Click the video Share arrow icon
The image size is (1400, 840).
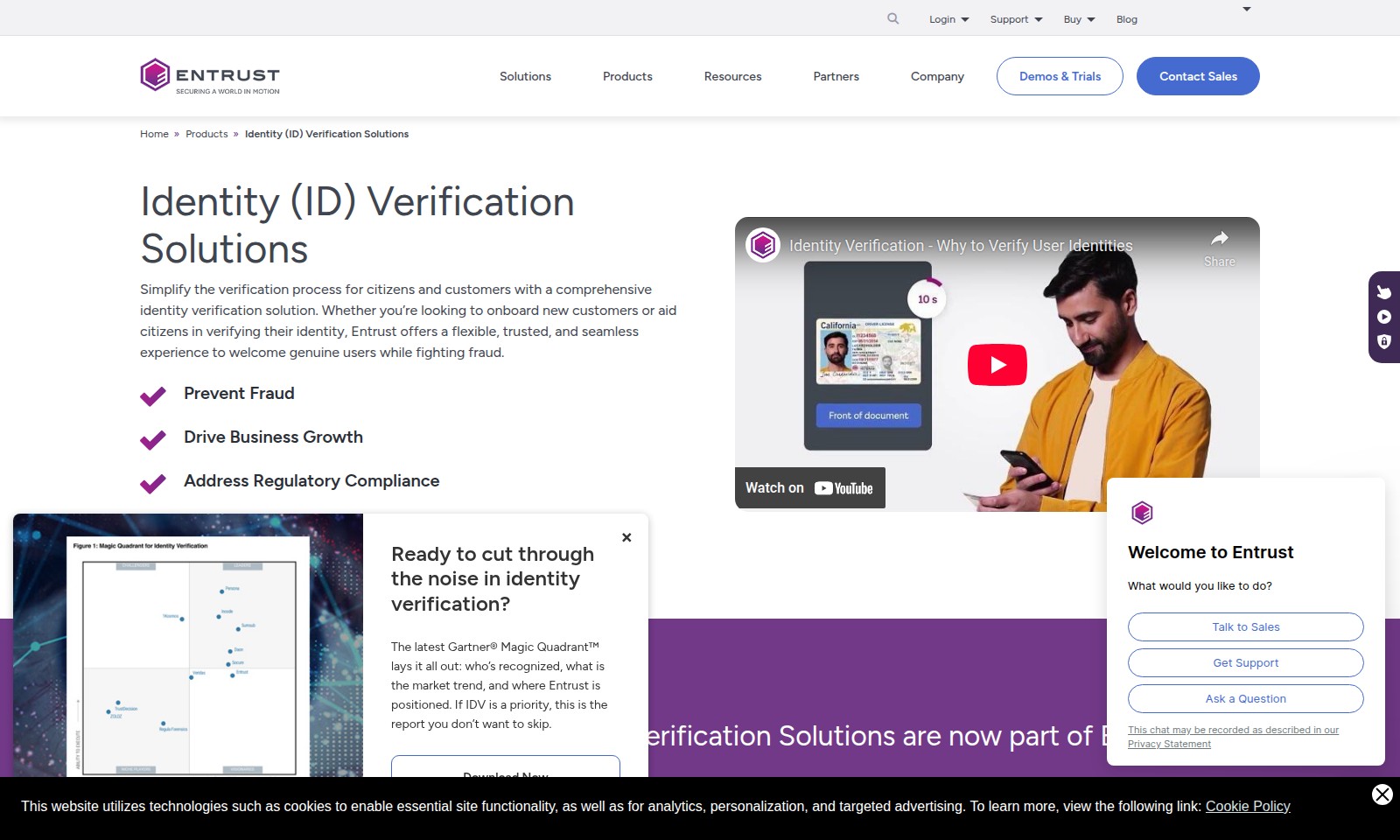tap(1219, 238)
